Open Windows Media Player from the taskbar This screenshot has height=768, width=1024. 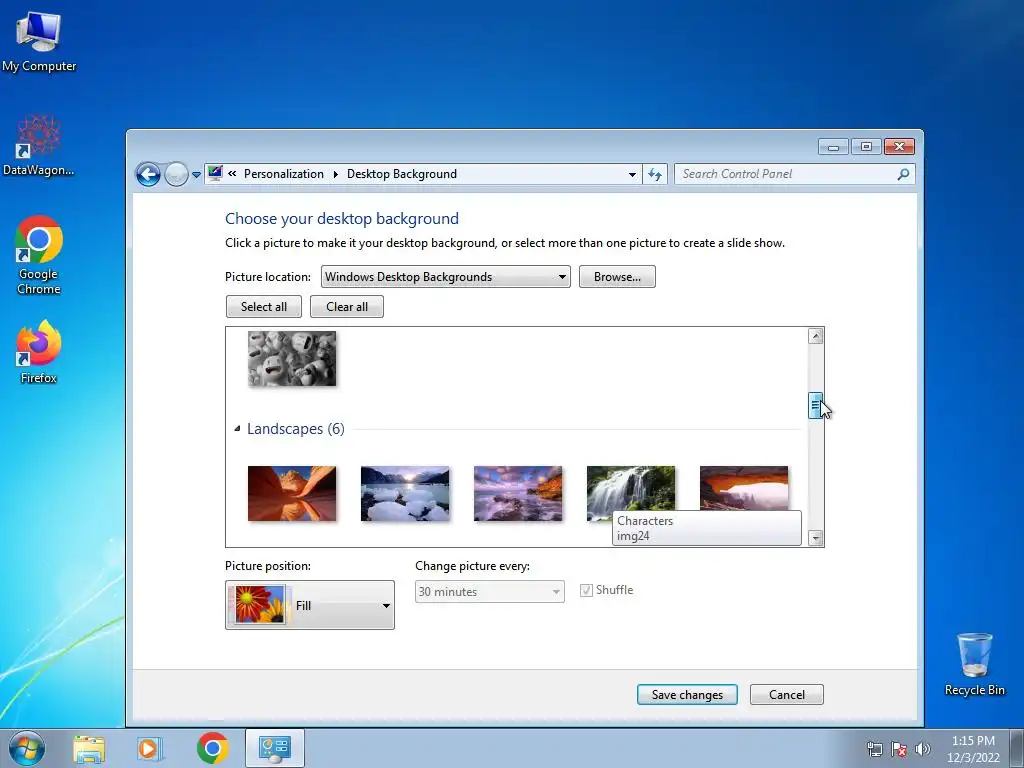click(149, 749)
